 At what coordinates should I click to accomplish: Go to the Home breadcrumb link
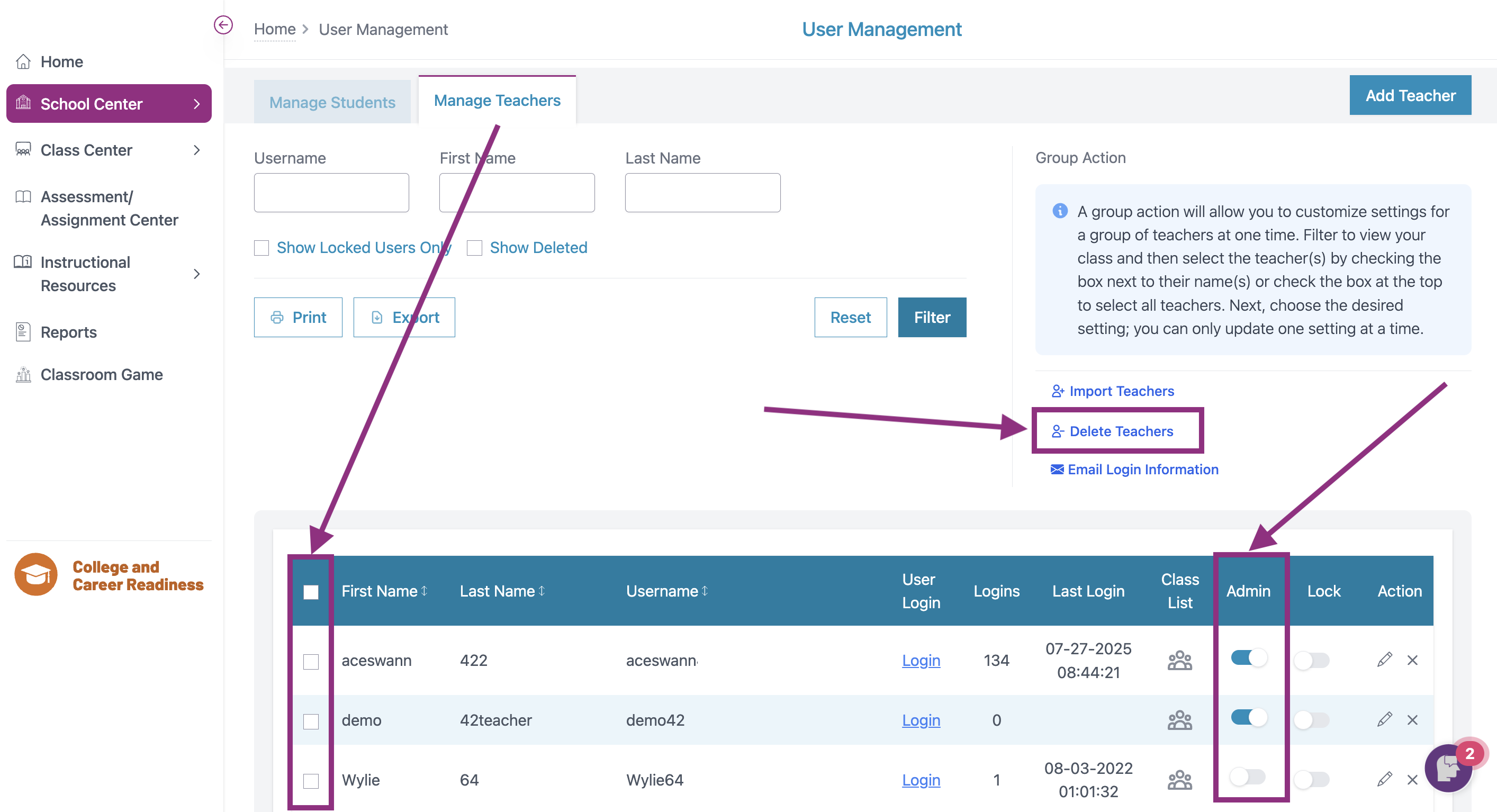[x=274, y=29]
